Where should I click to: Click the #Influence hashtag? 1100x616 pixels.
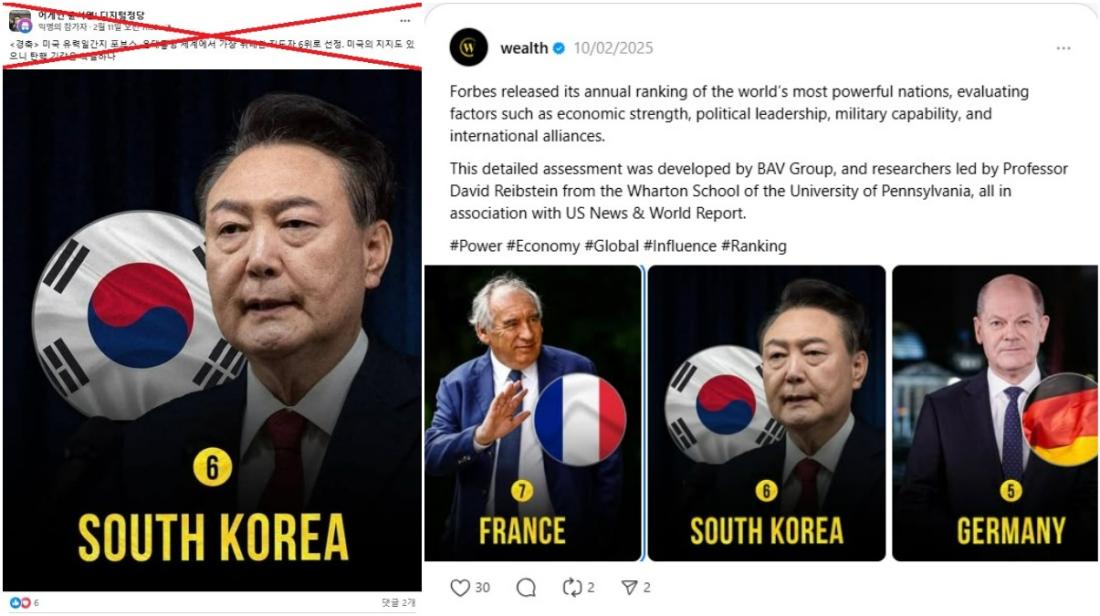click(680, 246)
